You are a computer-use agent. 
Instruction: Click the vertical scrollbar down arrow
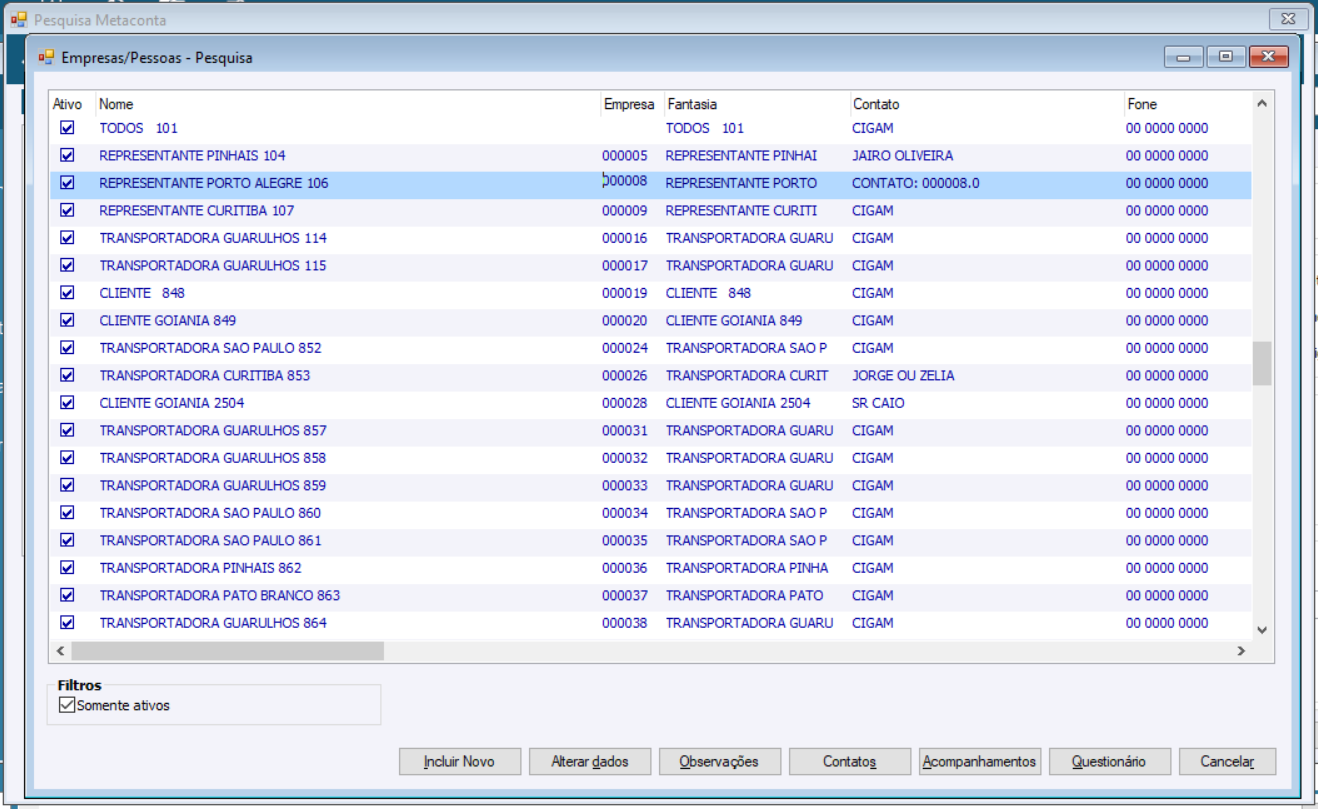click(x=1262, y=630)
